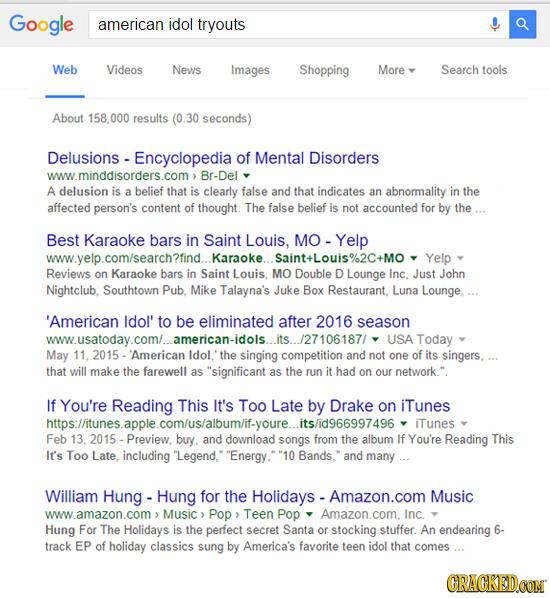Click 'Feb 13, 2015' date text
This screenshot has width=550, height=598.
pos(81,439)
